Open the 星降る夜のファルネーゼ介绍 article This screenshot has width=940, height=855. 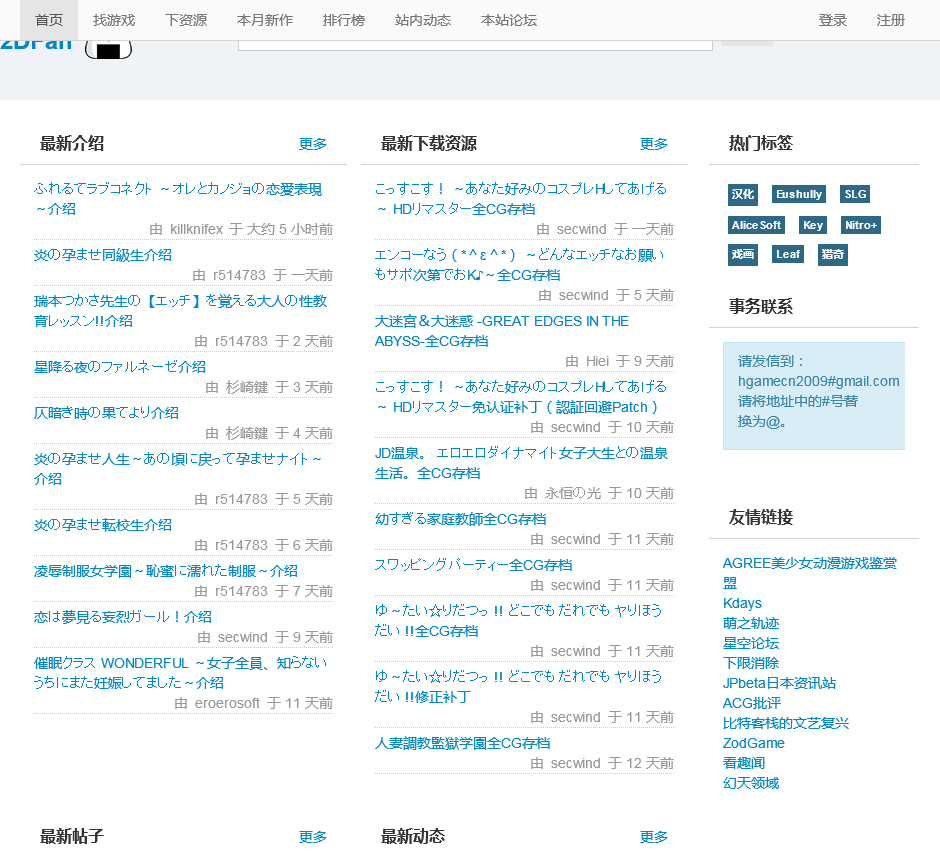click(120, 367)
